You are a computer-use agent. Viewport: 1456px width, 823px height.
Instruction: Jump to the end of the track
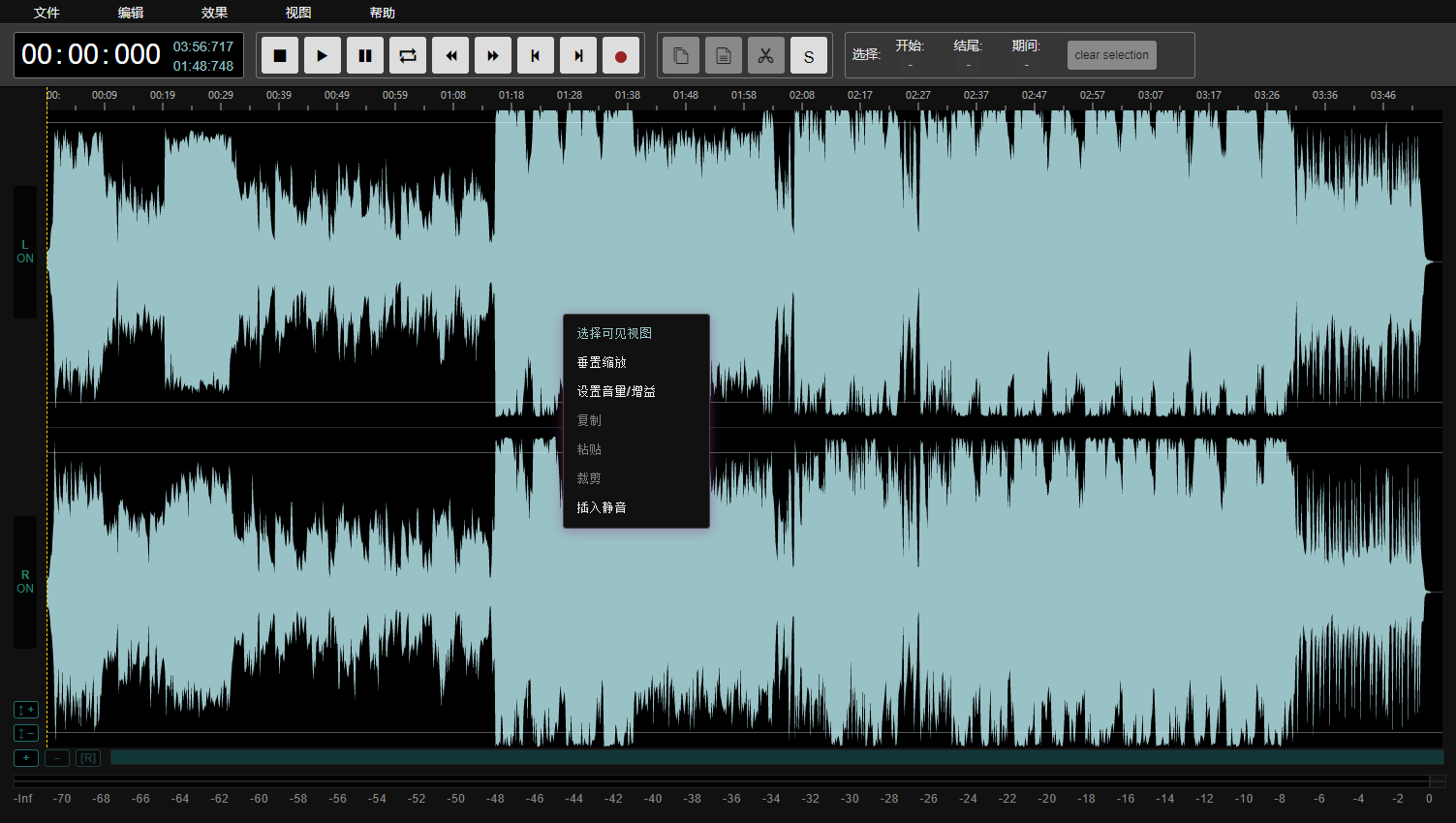click(x=578, y=55)
